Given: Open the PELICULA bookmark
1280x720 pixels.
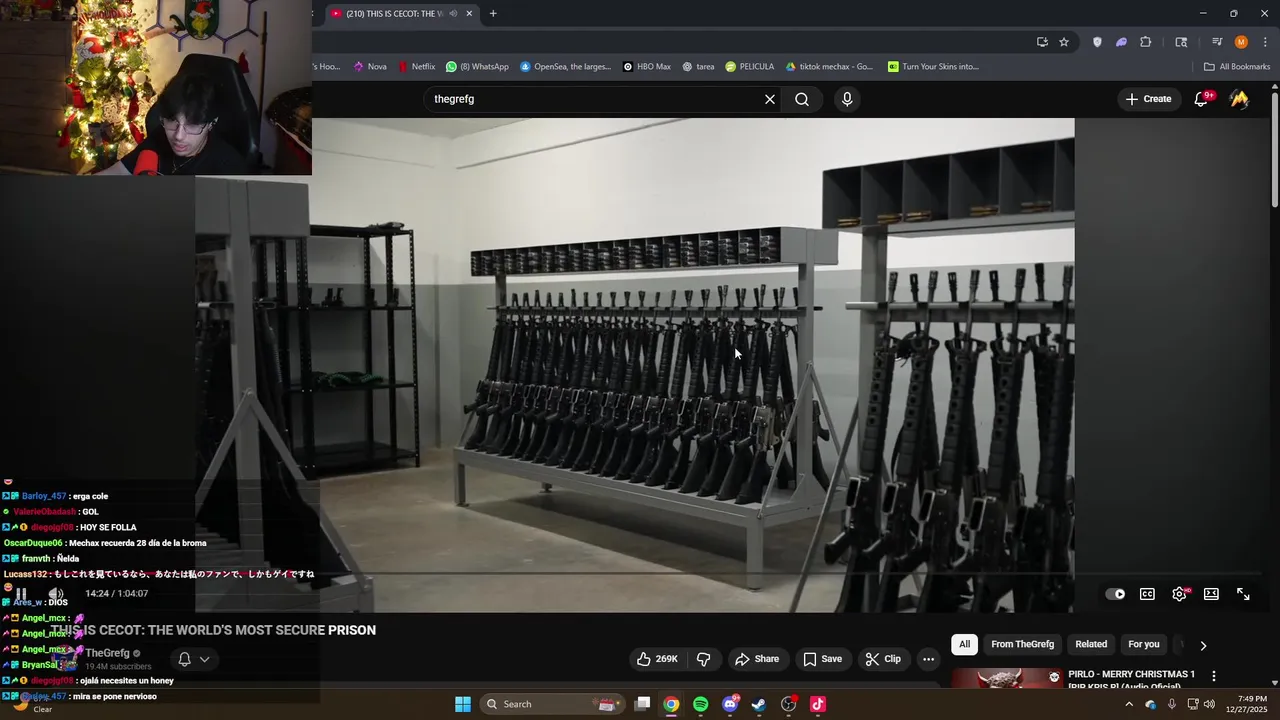Looking at the screenshot, I should pyautogui.click(x=749, y=67).
